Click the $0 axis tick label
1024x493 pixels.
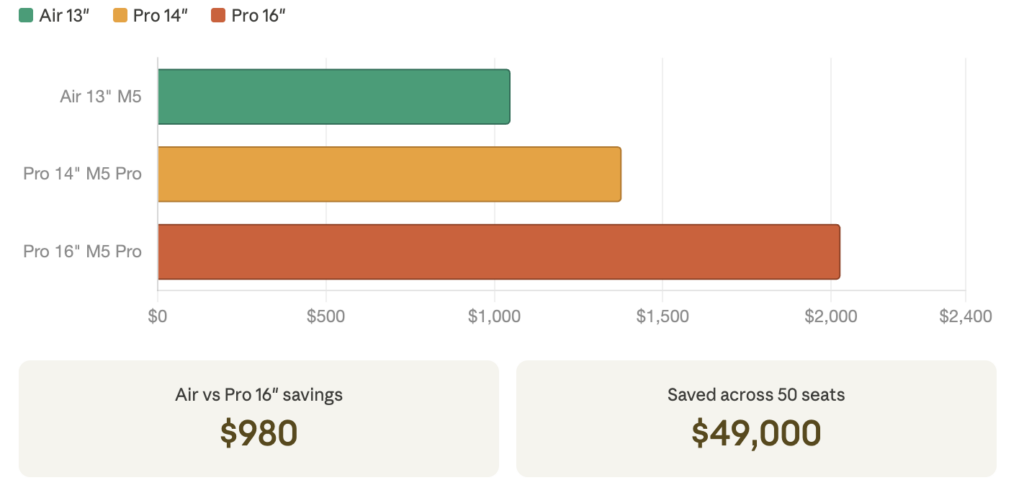(x=157, y=317)
